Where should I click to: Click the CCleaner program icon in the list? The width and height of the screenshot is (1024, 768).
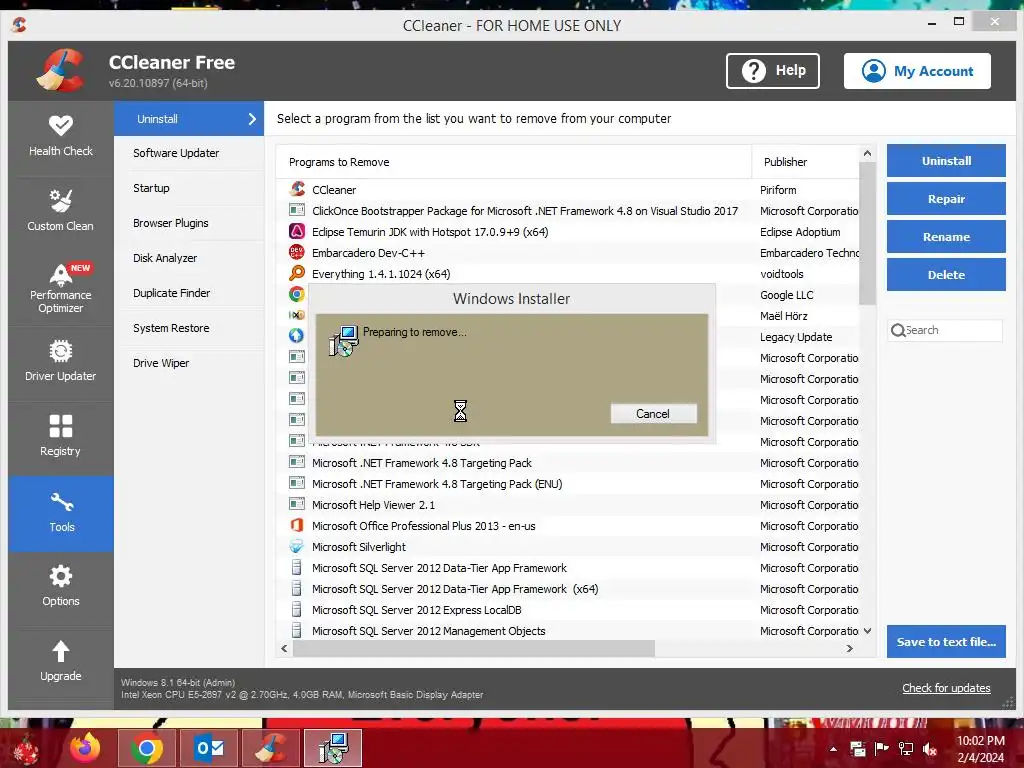pyautogui.click(x=297, y=189)
